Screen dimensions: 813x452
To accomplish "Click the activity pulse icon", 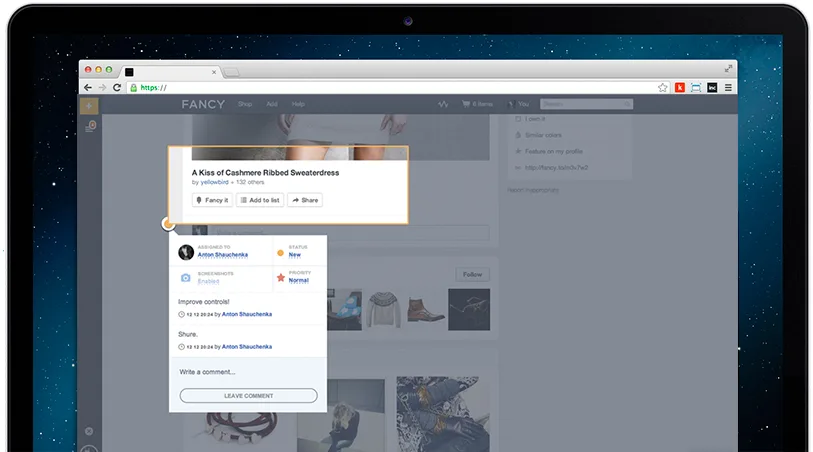I will (x=443, y=104).
